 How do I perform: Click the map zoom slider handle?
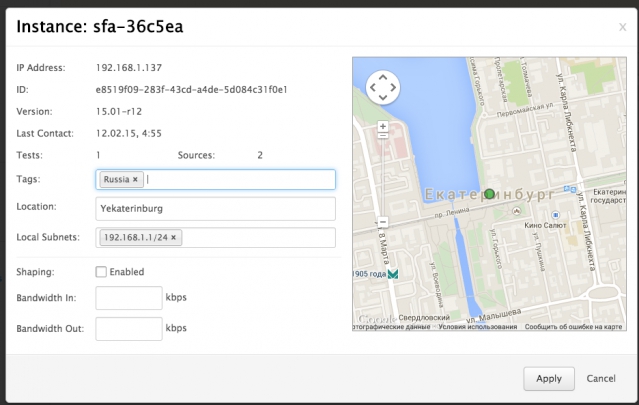(x=382, y=135)
